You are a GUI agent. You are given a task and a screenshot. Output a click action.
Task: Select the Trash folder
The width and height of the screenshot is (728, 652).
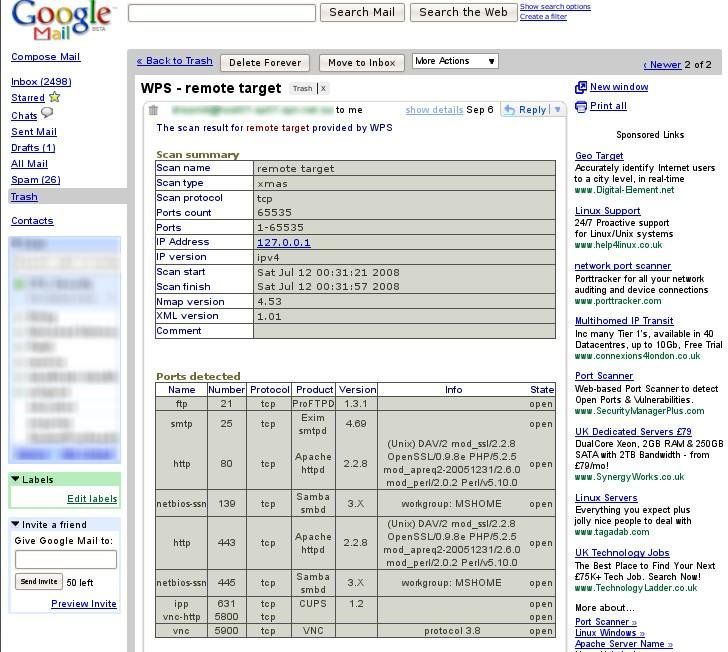click(24, 197)
